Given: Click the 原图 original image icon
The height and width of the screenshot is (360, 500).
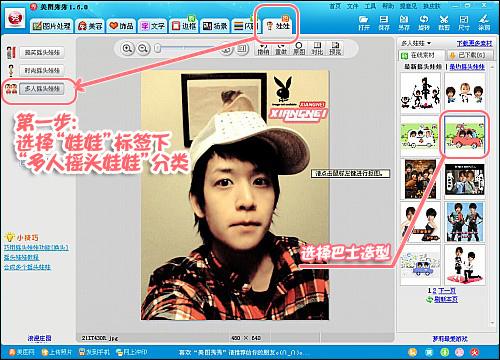Looking at the screenshot, I should click(299, 49).
